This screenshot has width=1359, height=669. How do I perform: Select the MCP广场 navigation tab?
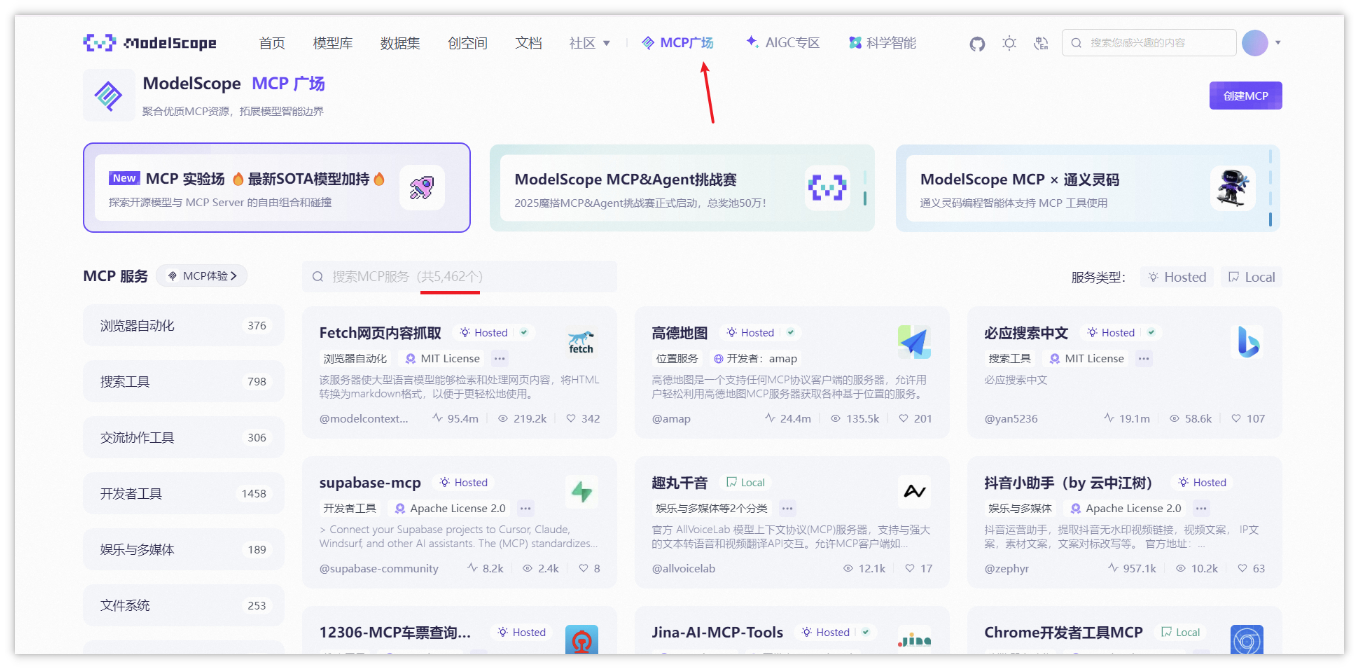[x=677, y=43]
